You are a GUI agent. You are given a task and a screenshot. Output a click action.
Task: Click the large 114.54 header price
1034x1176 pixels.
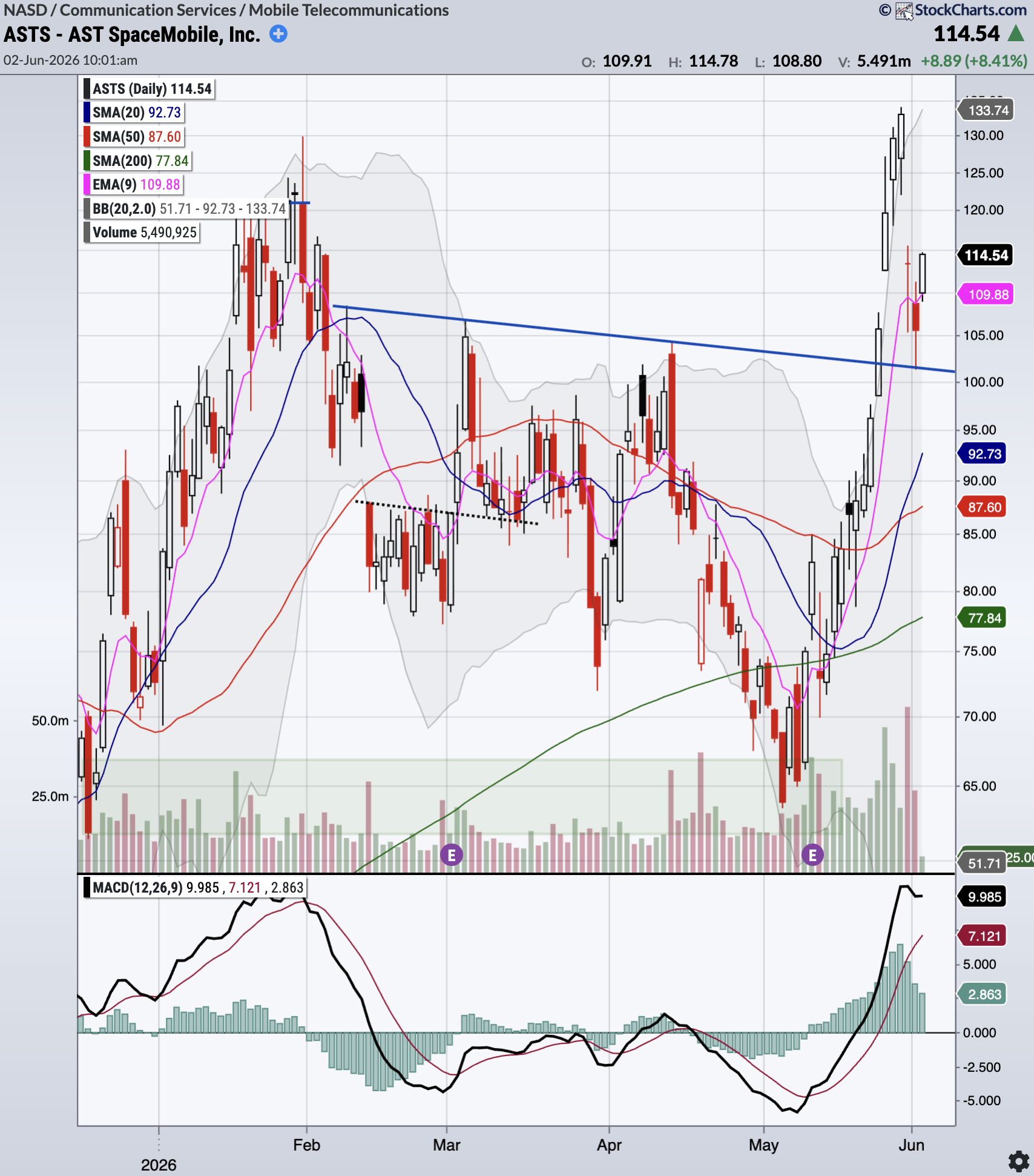click(967, 34)
